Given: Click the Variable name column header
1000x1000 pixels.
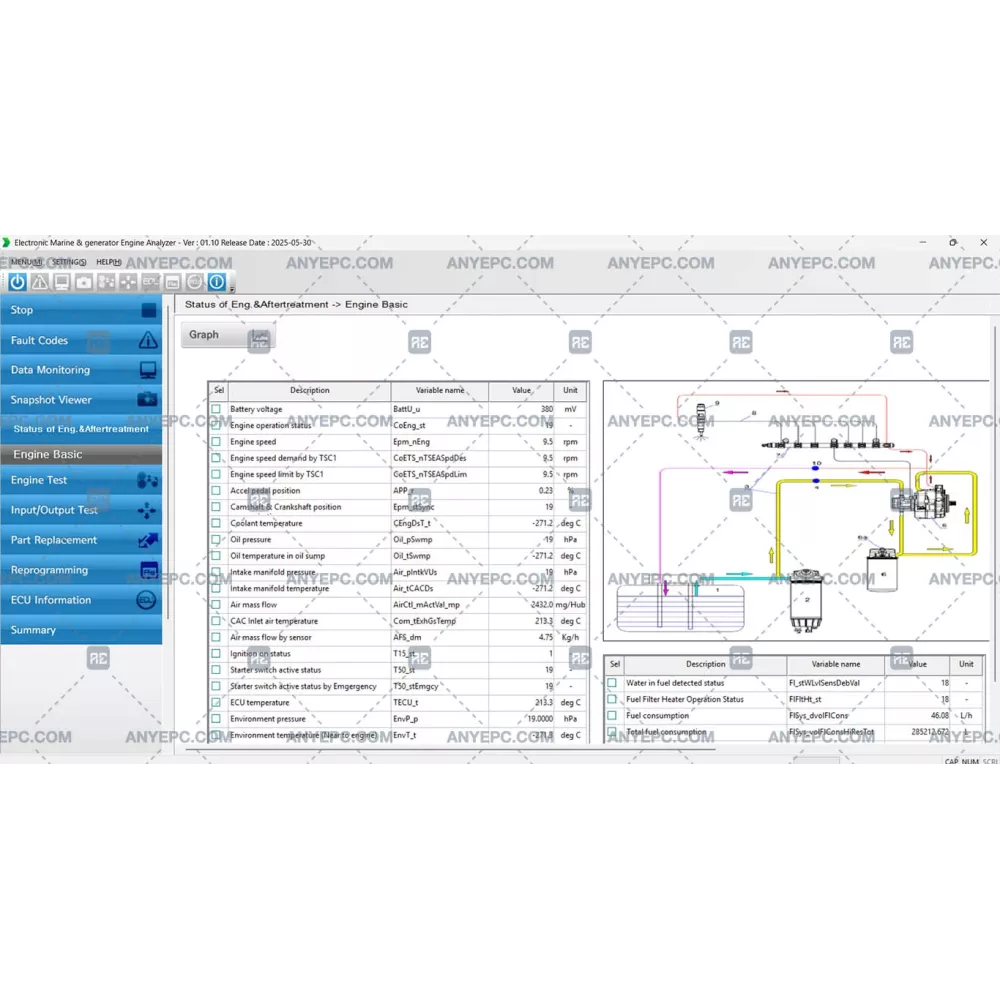Looking at the screenshot, I should [439, 391].
